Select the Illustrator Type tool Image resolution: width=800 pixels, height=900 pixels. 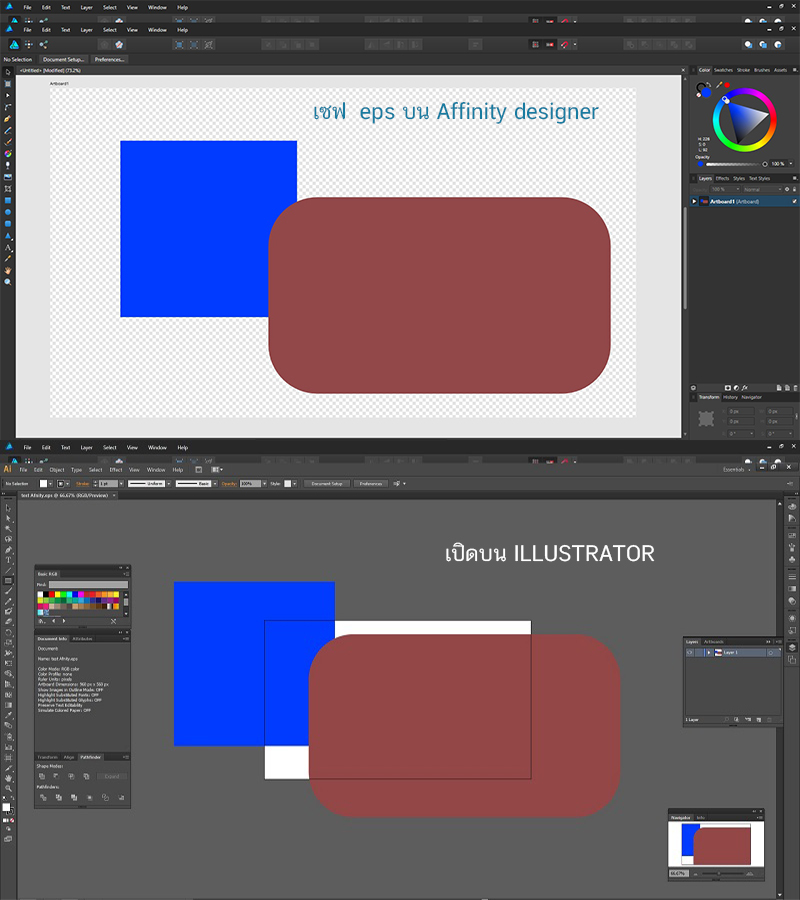click(8, 560)
